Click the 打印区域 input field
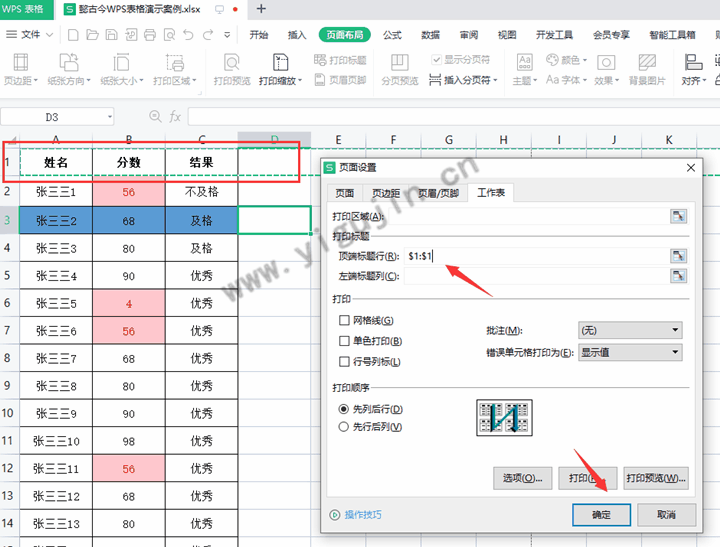Image resolution: width=720 pixels, height=547 pixels. pyautogui.click(x=528, y=216)
